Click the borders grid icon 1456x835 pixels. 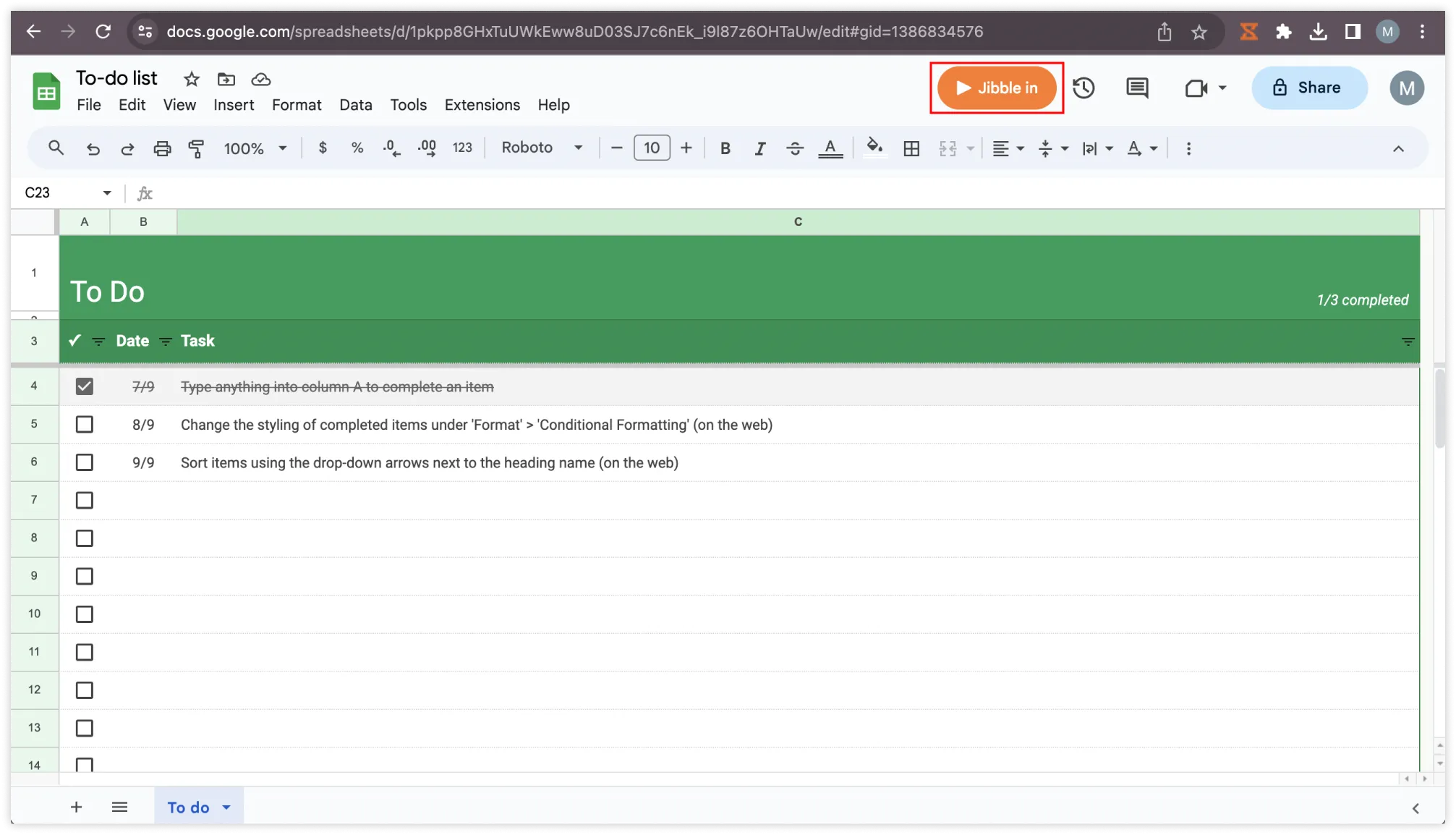[x=911, y=148]
